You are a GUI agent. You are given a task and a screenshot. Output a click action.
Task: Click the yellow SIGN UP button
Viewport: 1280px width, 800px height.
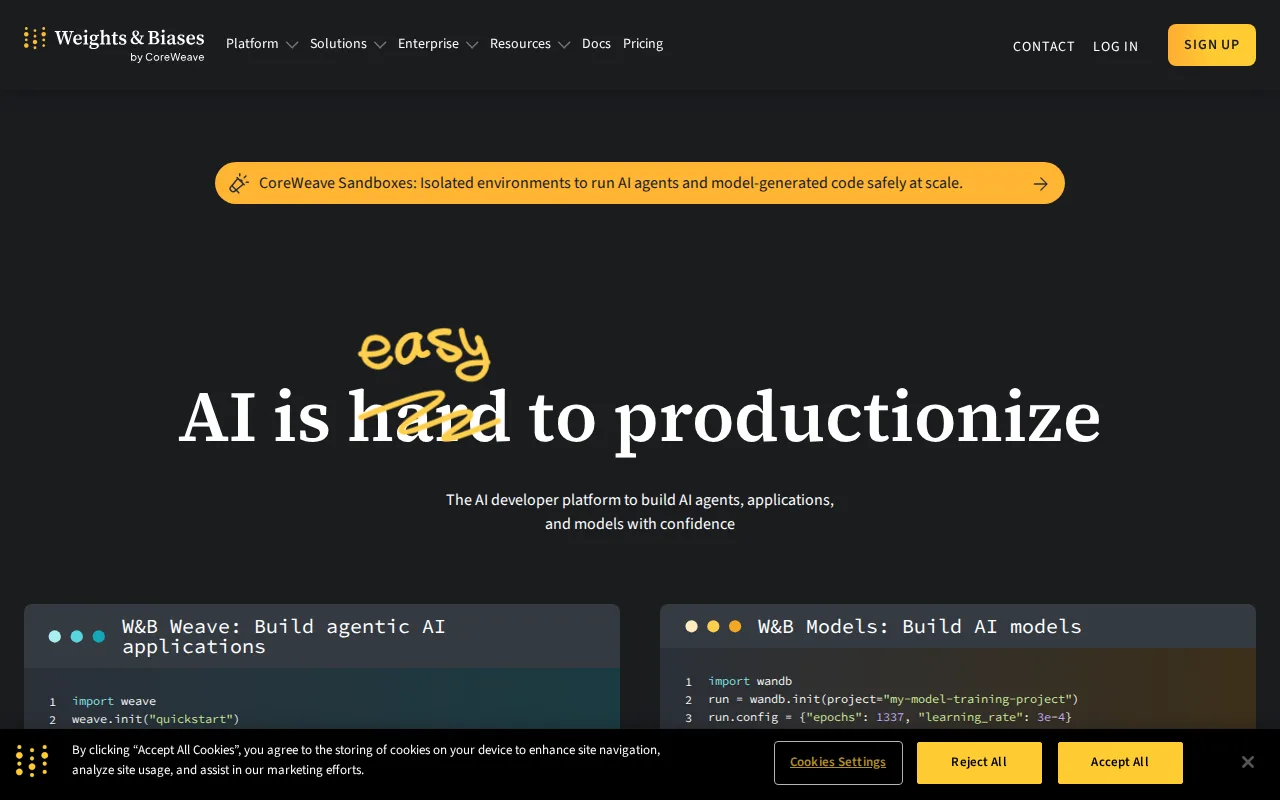[x=1212, y=45]
